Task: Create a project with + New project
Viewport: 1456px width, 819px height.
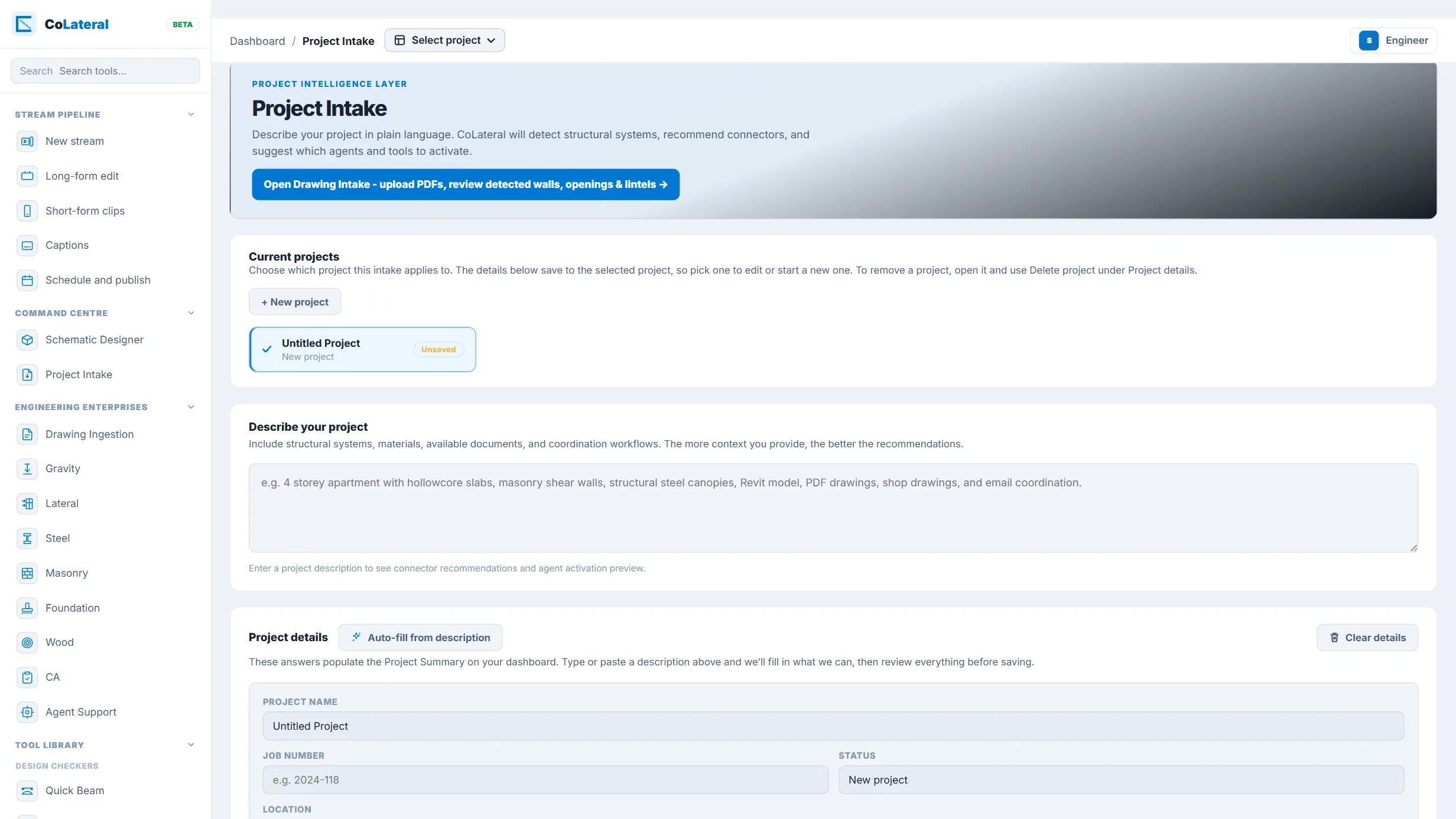Action: point(295,302)
